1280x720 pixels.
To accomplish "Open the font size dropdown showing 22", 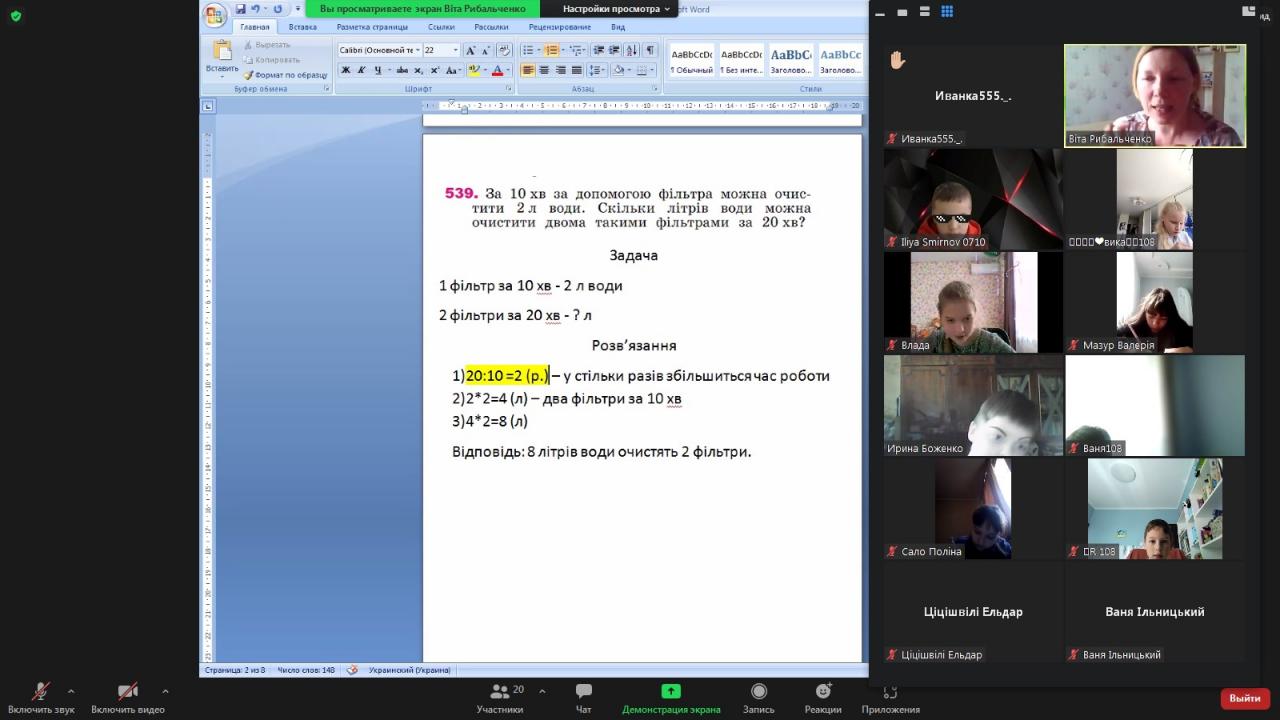I will point(456,50).
